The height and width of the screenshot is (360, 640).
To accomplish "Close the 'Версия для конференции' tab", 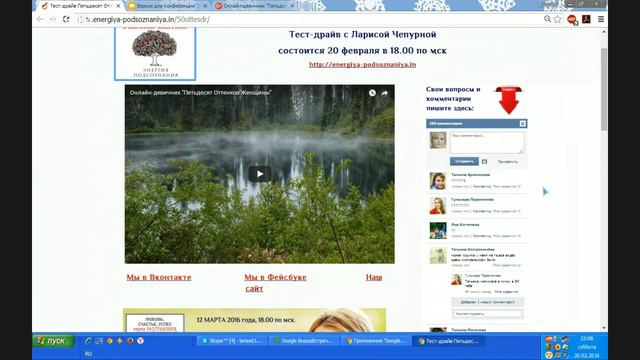I will pyautogui.click(x=205, y=6).
